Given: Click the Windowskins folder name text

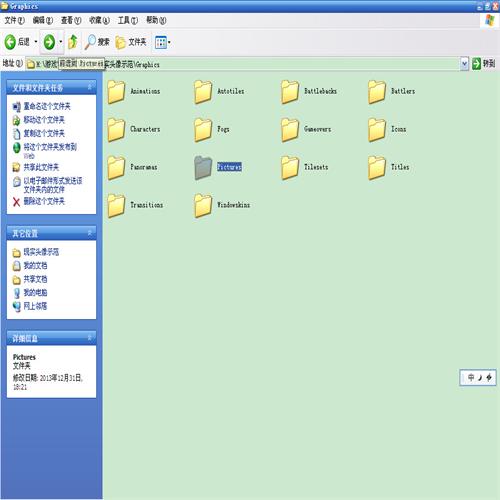Looking at the screenshot, I should (x=233, y=205).
